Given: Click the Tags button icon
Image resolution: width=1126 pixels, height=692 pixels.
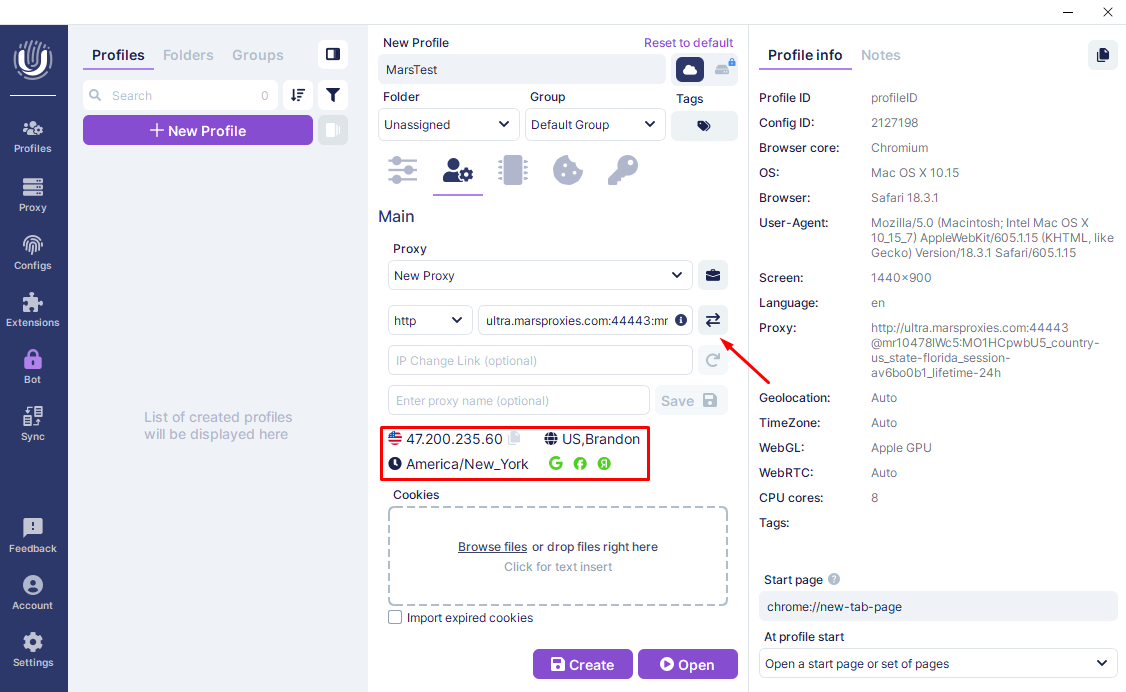Looking at the screenshot, I should pos(704,126).
